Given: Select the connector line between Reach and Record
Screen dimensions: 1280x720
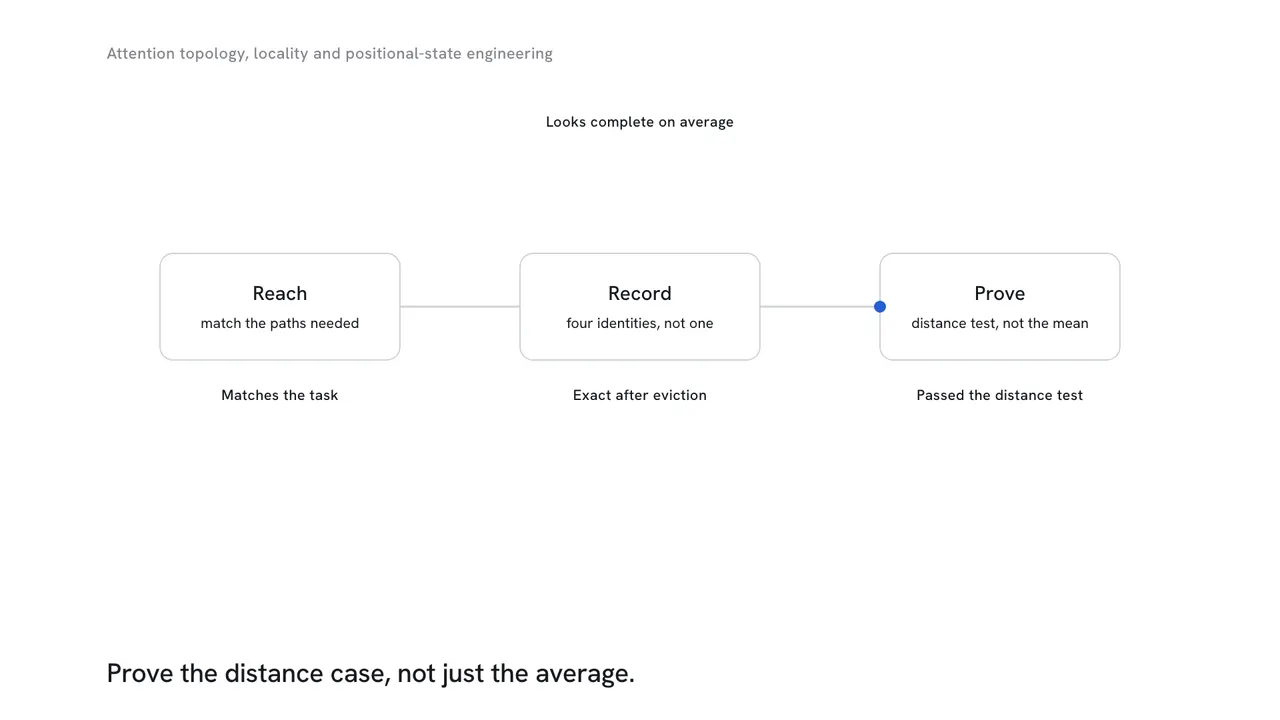Looking at the screenshot, I should coord(460,307).
